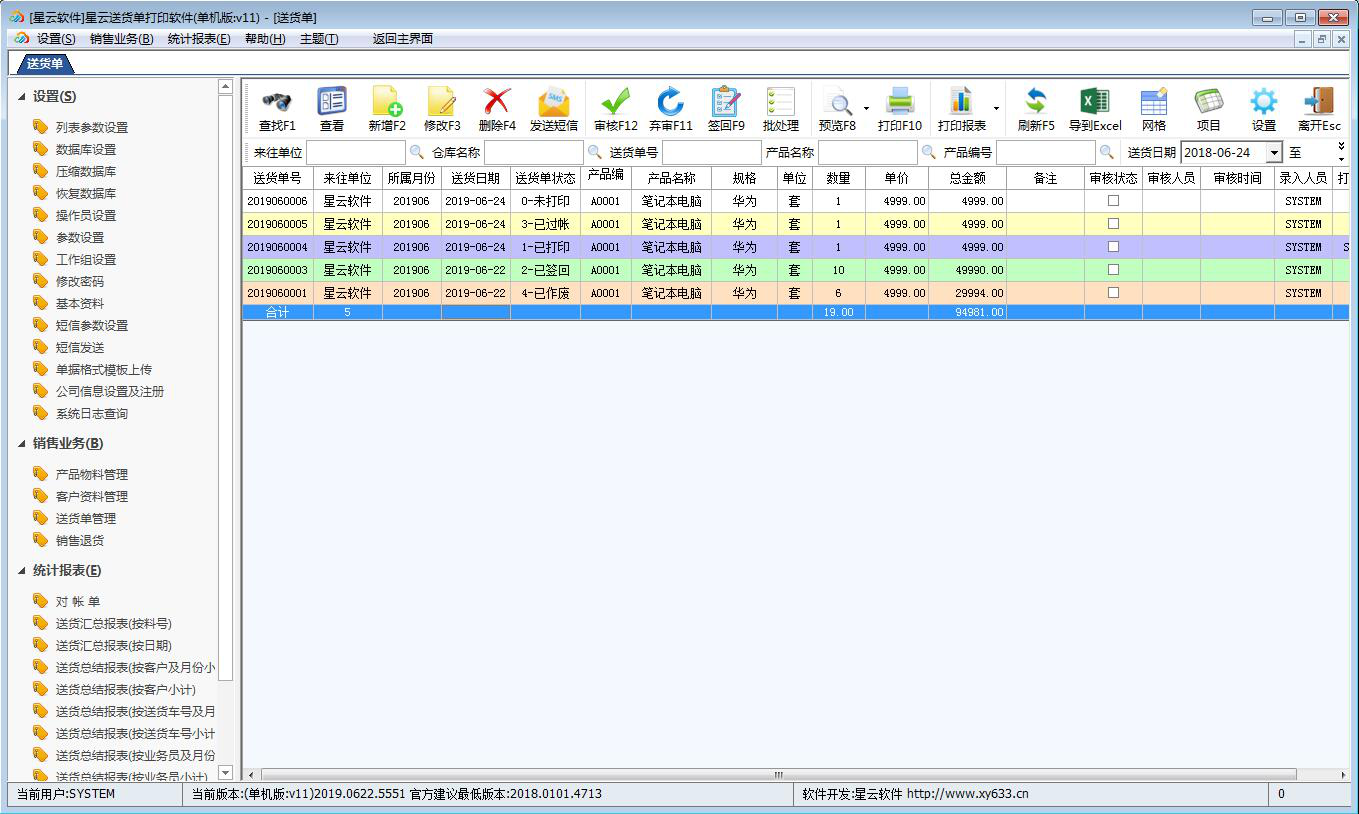The image size is (1359, 814).
Task: Open the 统计报表(E) menu
Action: tap(198, 39)
